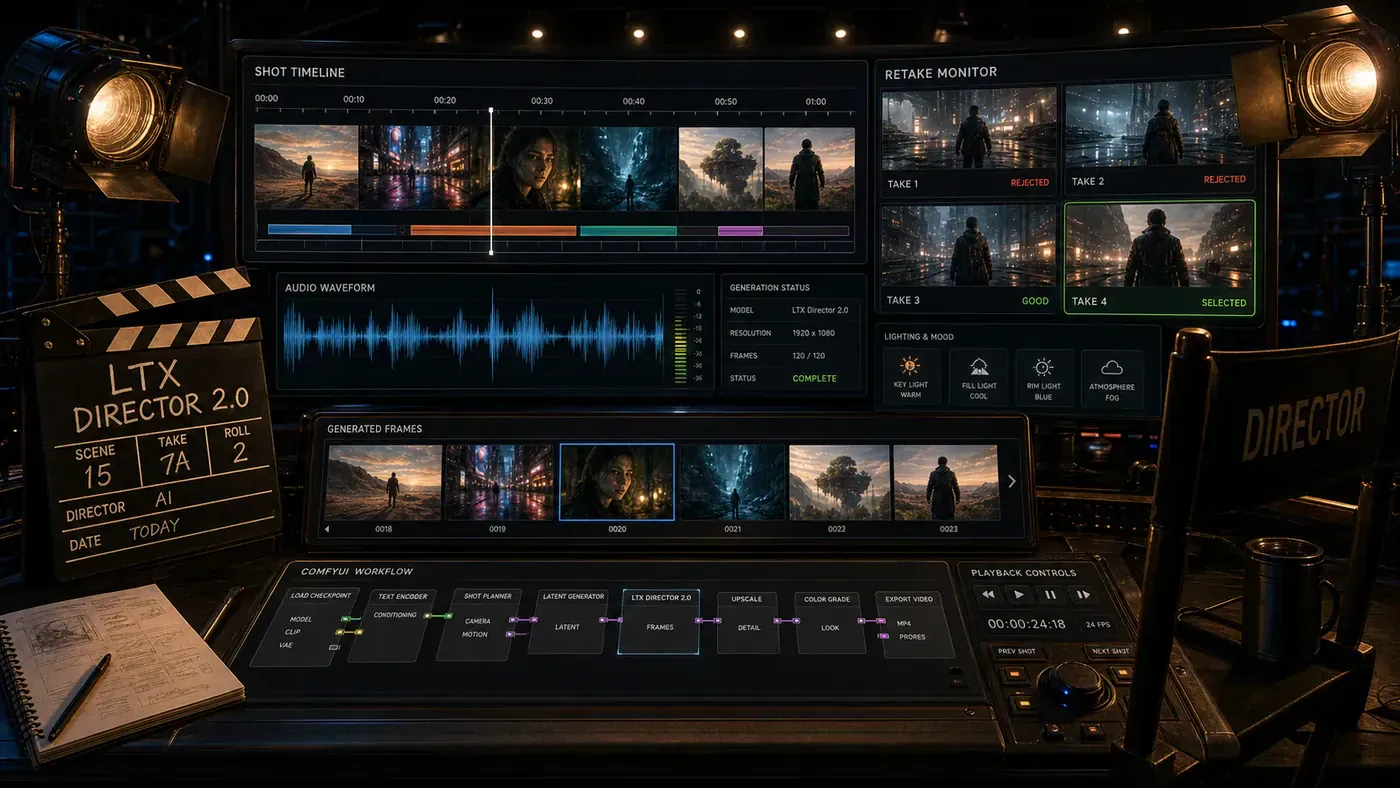Select highlighted generated frame 0020

617,482
